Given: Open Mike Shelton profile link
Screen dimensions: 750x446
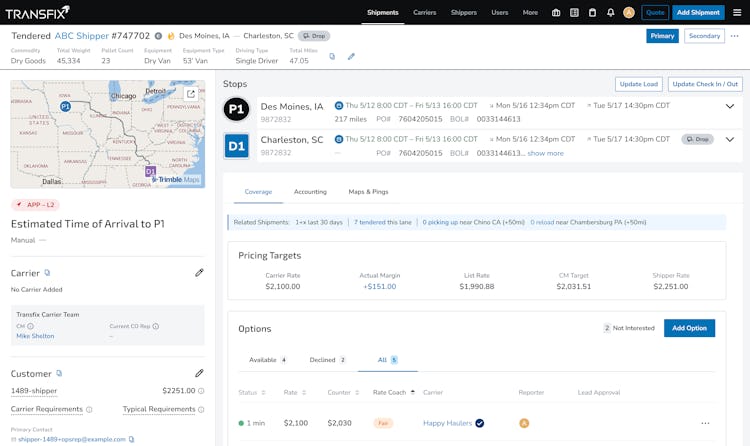Looking at the screenshot, I should pyautogui.click(x=35, y=336).
